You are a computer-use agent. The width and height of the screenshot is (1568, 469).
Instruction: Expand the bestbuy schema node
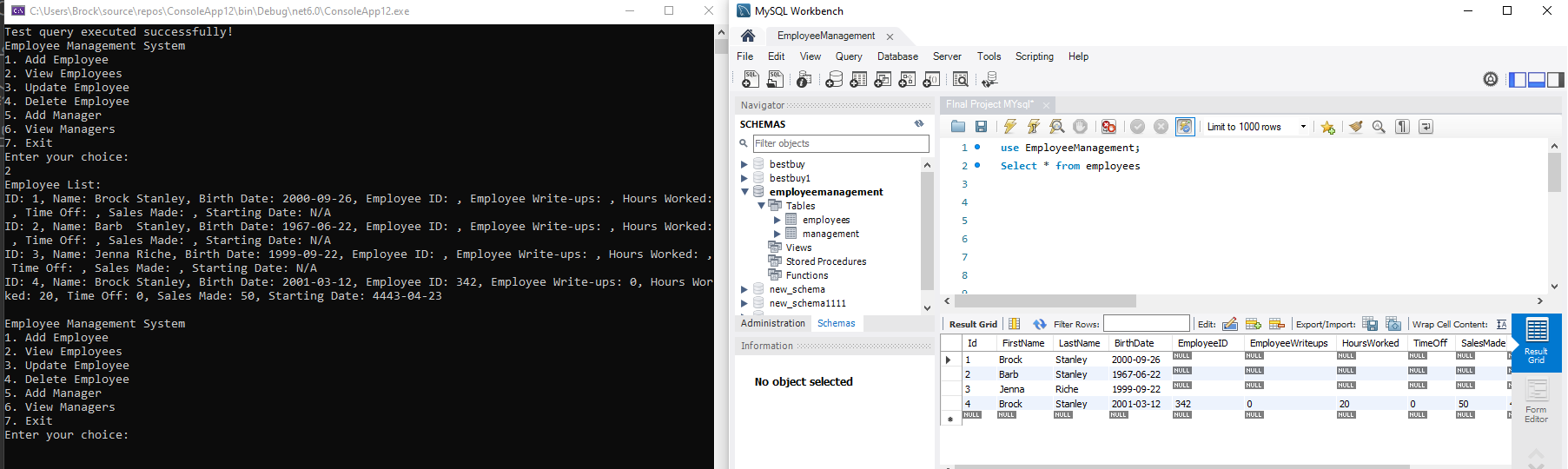click(744, 164)
